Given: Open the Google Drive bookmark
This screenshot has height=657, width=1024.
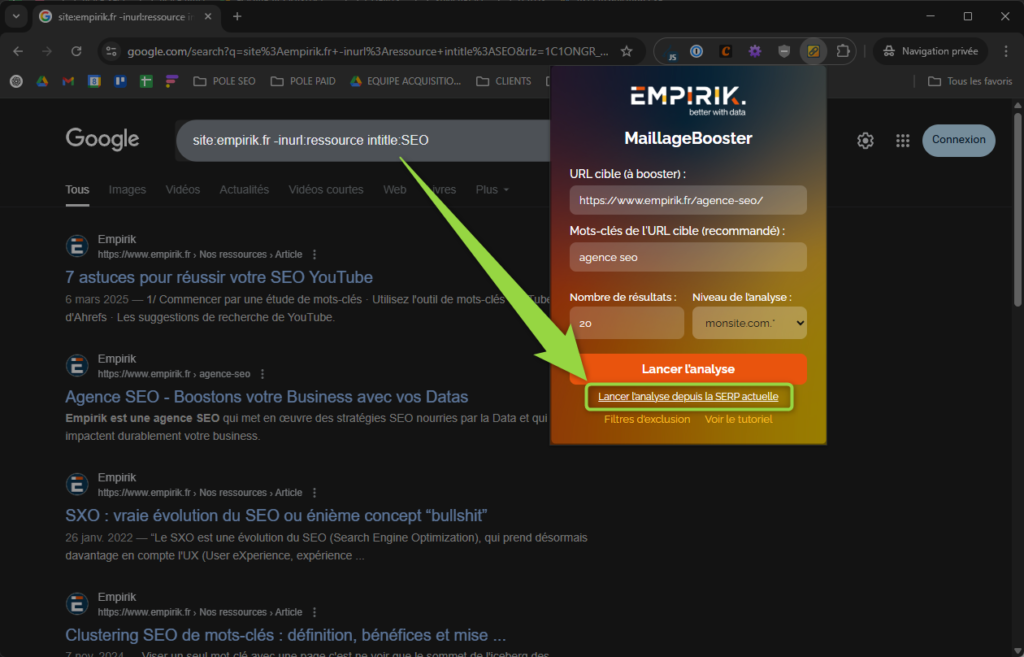Looking at the screenshot, I should point(42,81).
